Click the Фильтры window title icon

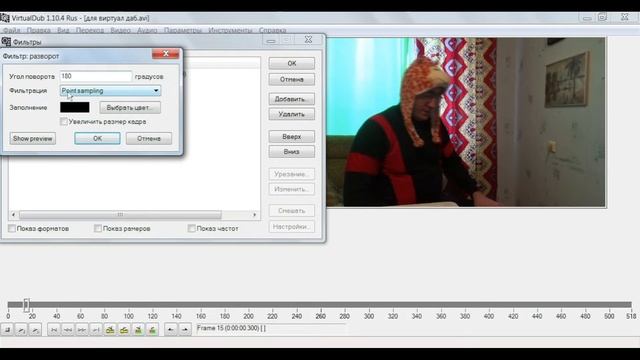6,42
